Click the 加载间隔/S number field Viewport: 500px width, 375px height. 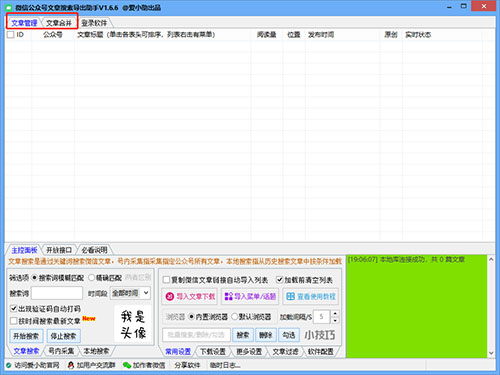pyautogui.click(x=322, y=317)
